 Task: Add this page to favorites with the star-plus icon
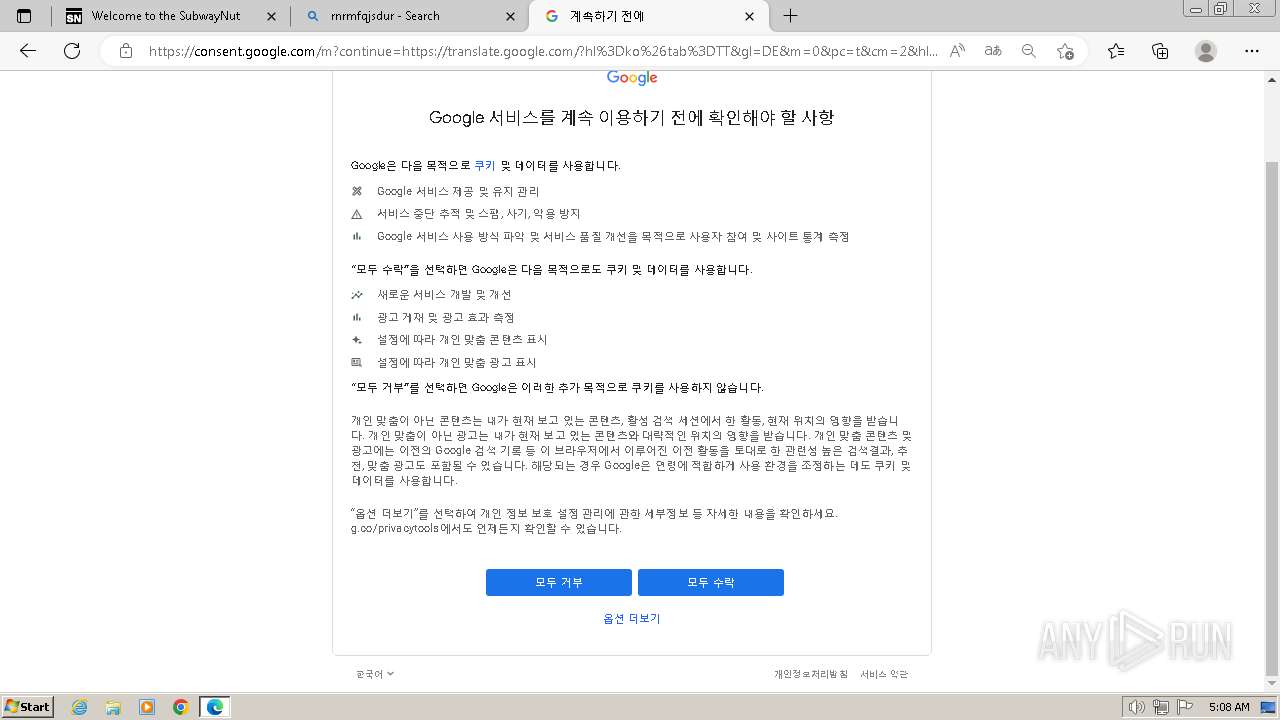(x=1065, y=51)
